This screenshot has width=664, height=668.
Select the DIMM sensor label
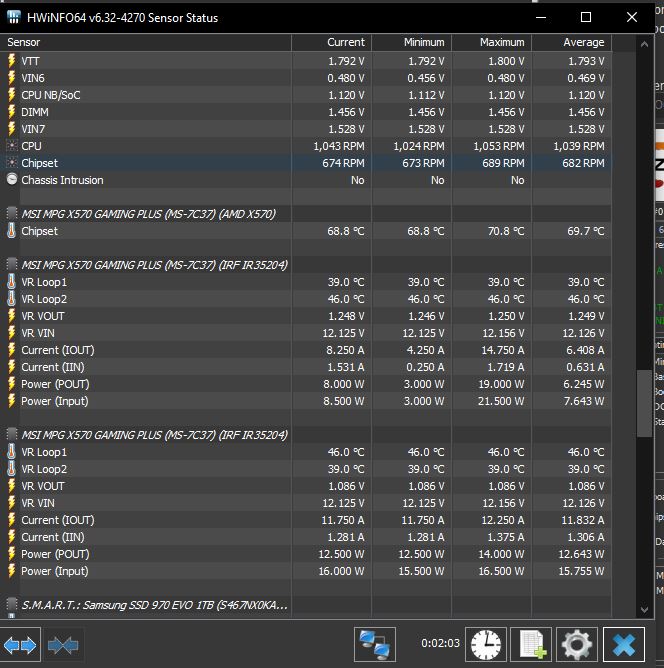coord(35,112)
